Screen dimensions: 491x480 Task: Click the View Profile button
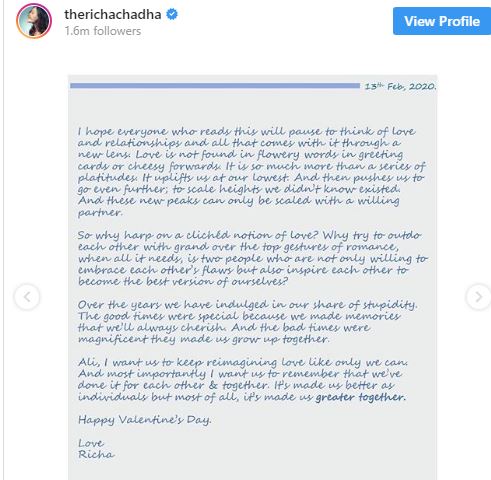[x=442, y=21]
